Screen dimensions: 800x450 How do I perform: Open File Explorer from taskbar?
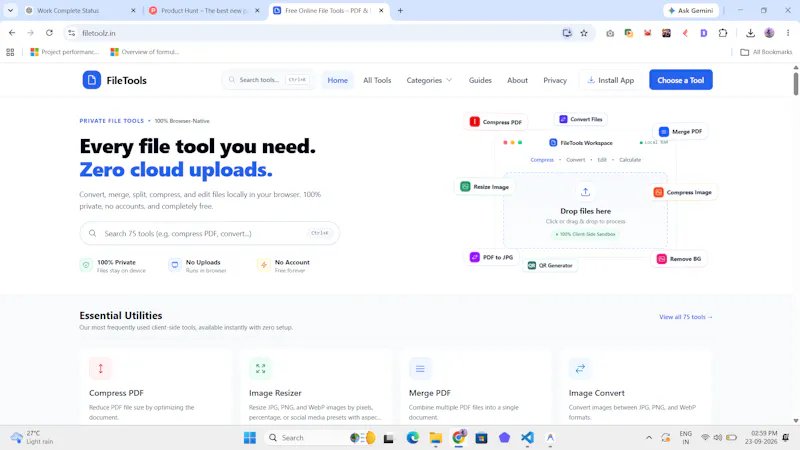coord(435,438)
